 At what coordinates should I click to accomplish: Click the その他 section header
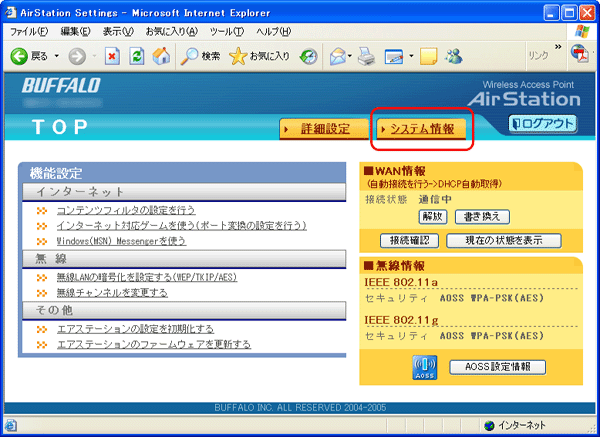tap(184, 310)
